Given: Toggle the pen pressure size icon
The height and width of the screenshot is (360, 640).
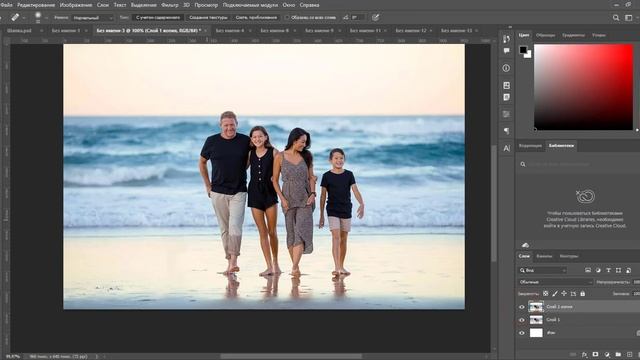Looking at the screenshot, I should pyautogui.click(x=376, y=18).
